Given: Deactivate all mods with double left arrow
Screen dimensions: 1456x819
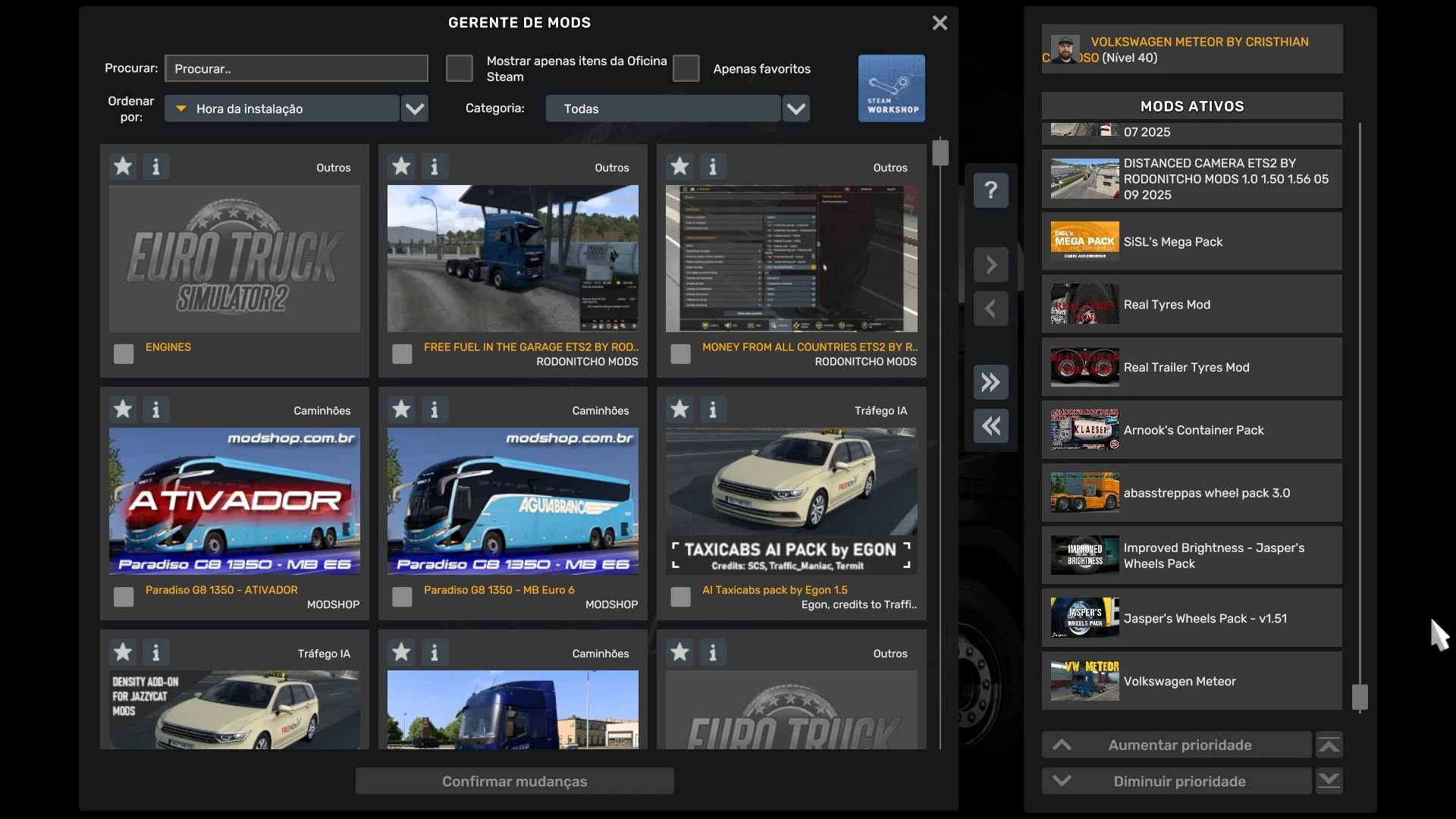Looking at the screenshot, I should pyautogui.click(x=990, y=426).
